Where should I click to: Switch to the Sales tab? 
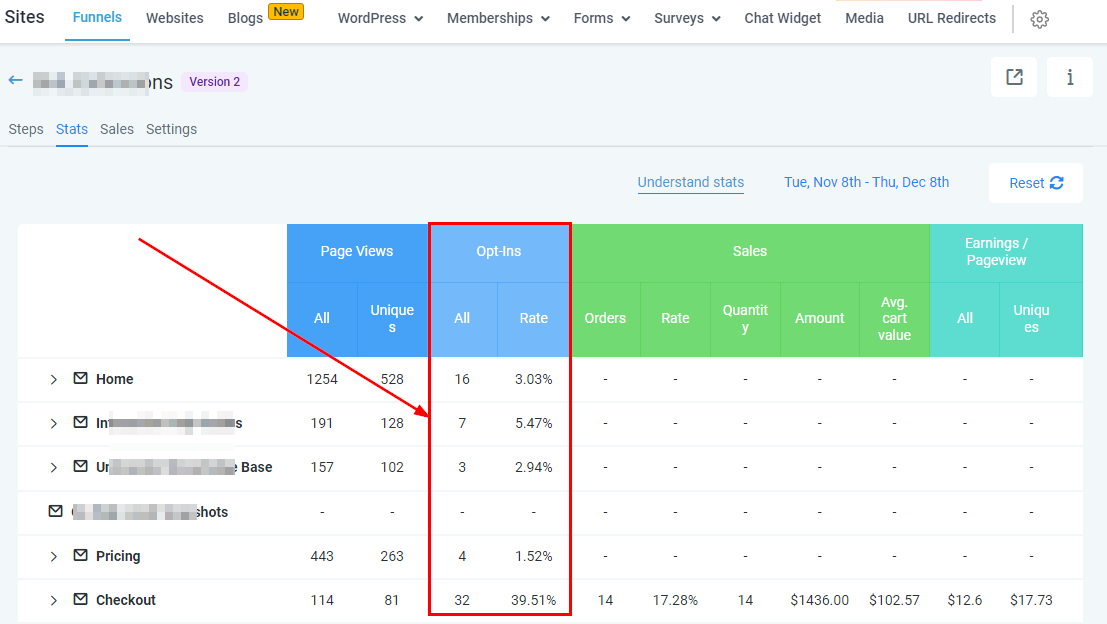(x=117, y=129)
